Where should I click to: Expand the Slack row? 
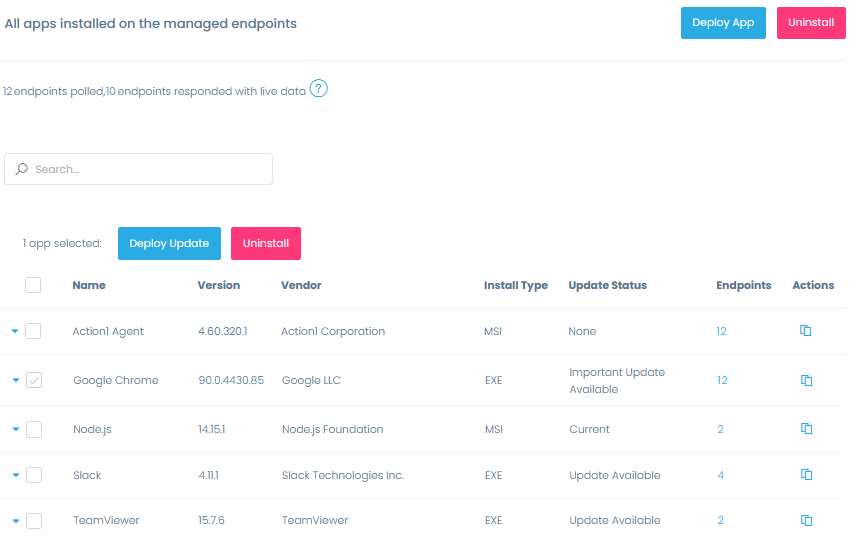point(16,476)
